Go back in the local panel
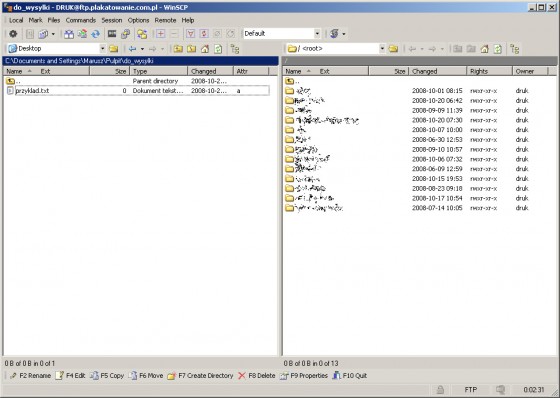This screenshot has width=560, height=398. (132, 49)
